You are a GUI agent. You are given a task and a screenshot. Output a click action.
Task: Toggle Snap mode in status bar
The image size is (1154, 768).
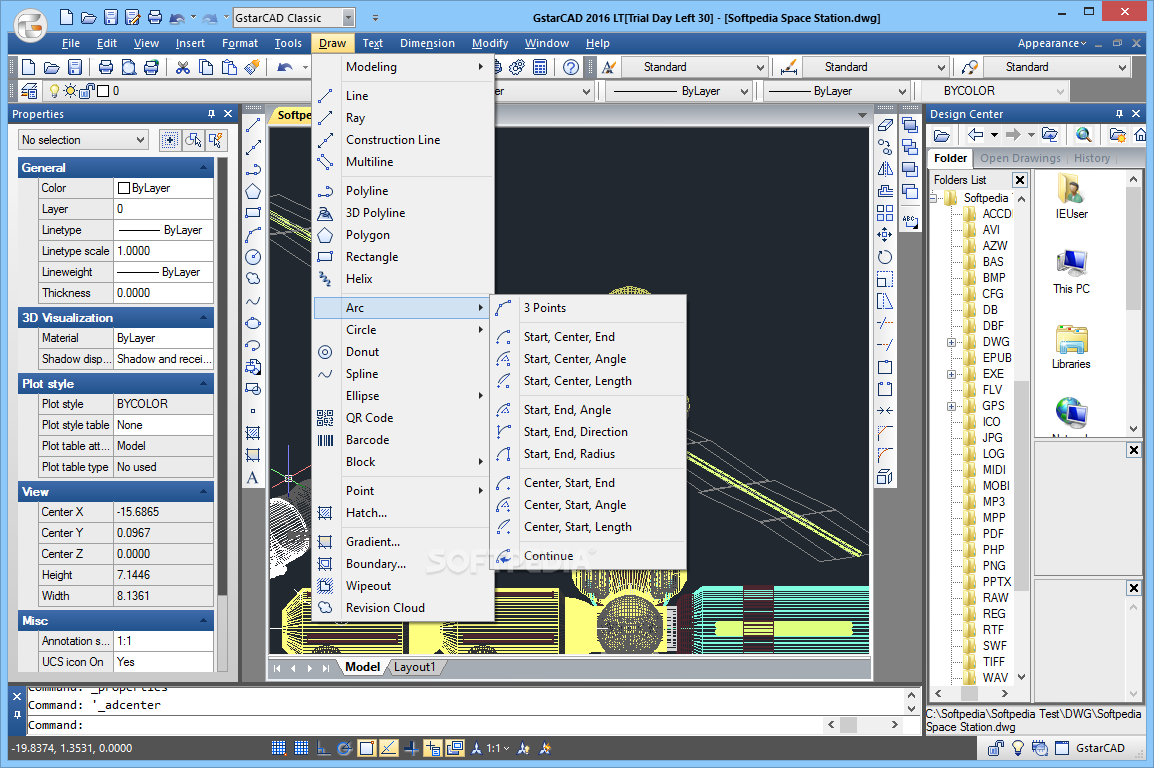tap(278, 748)
